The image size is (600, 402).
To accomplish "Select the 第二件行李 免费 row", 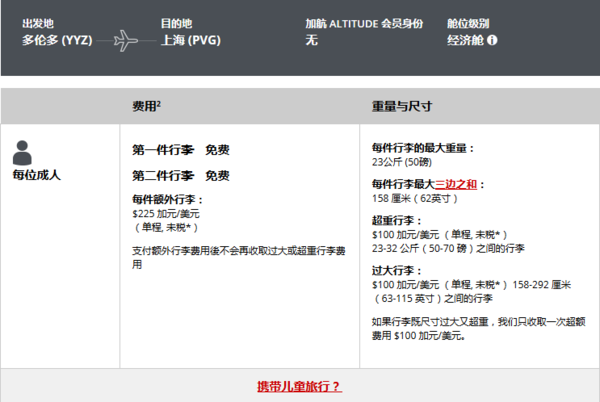I will tap(181, 175).
